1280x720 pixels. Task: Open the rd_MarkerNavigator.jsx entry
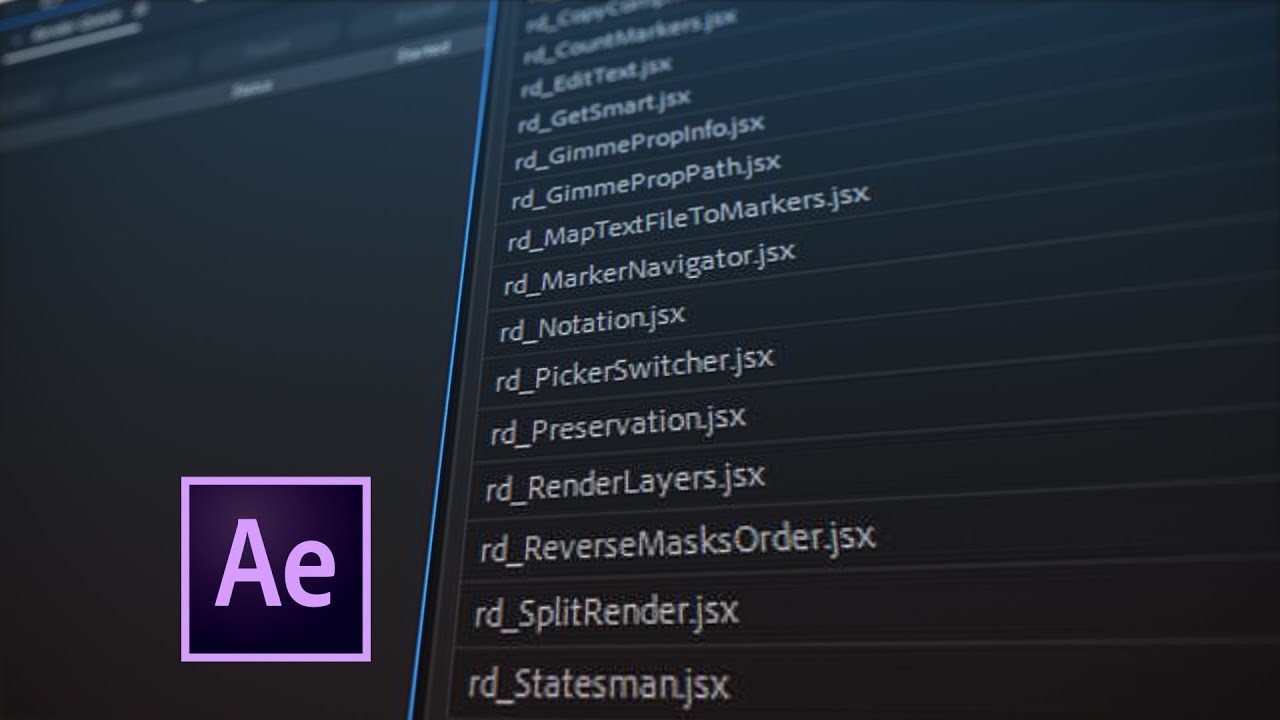[x=649, y=267]
